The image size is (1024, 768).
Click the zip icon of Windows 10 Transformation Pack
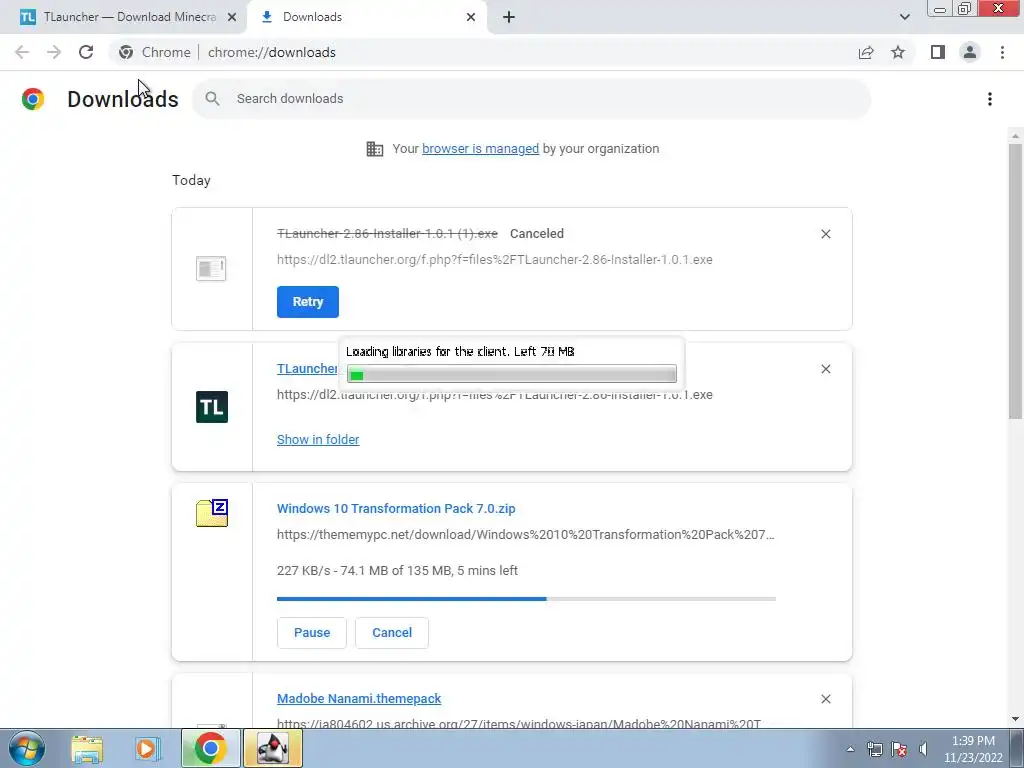[x=212, y=513]
